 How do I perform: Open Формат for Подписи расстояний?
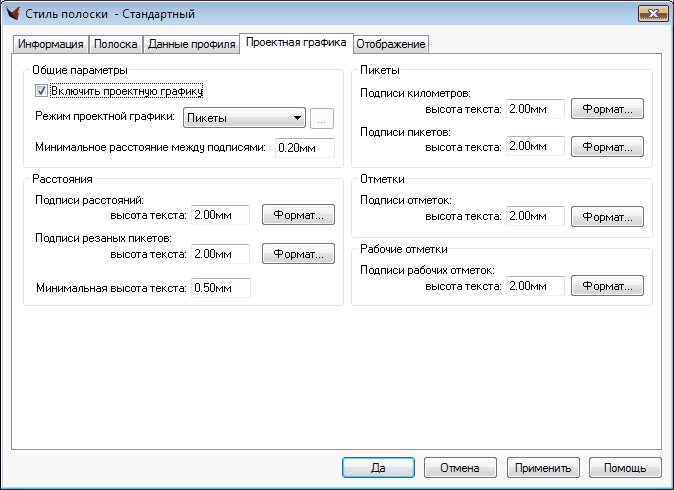tap(298, 215)
